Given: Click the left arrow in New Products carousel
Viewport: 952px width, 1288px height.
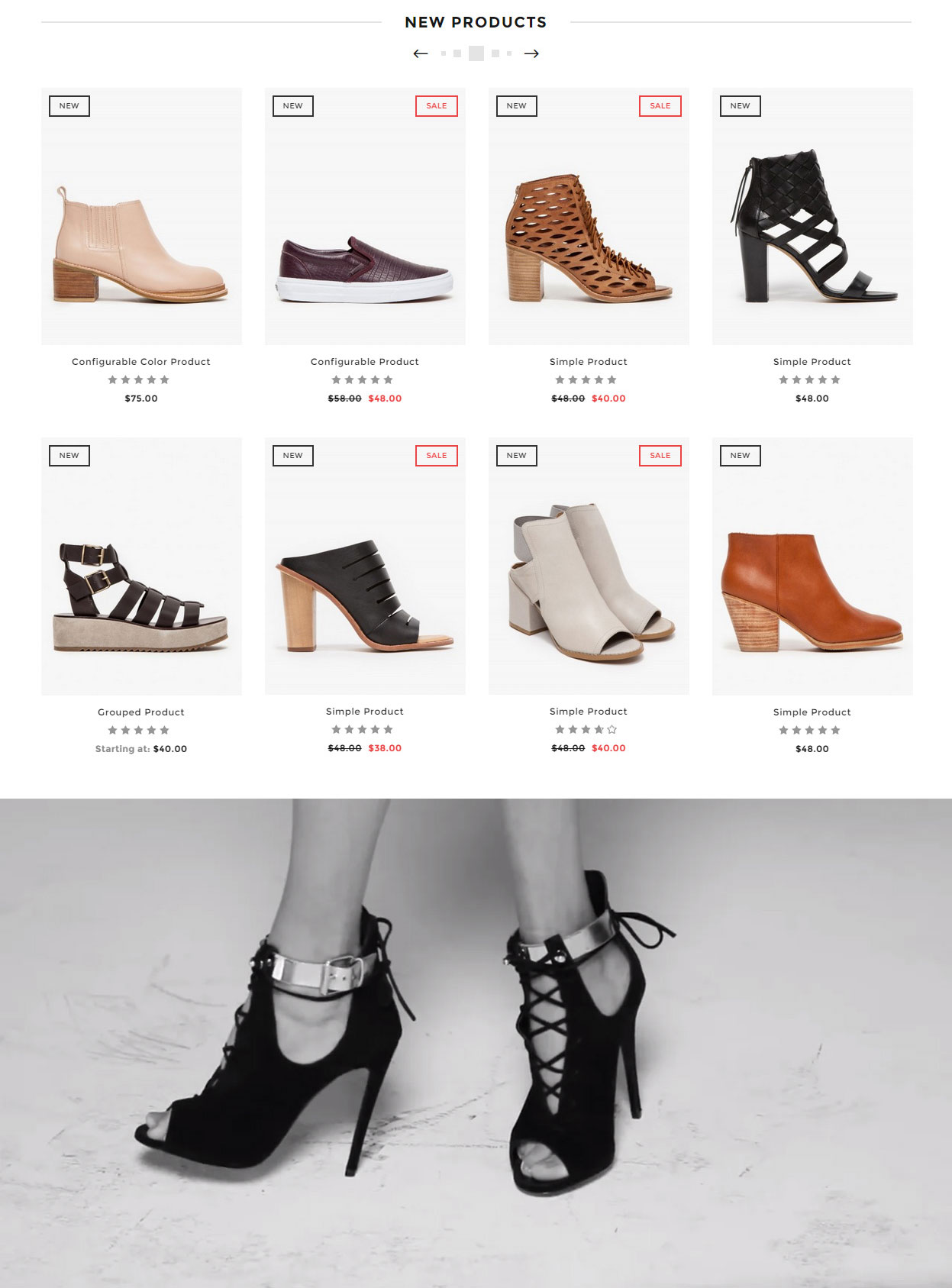Looking at the screenshot, I should point(421,53).
